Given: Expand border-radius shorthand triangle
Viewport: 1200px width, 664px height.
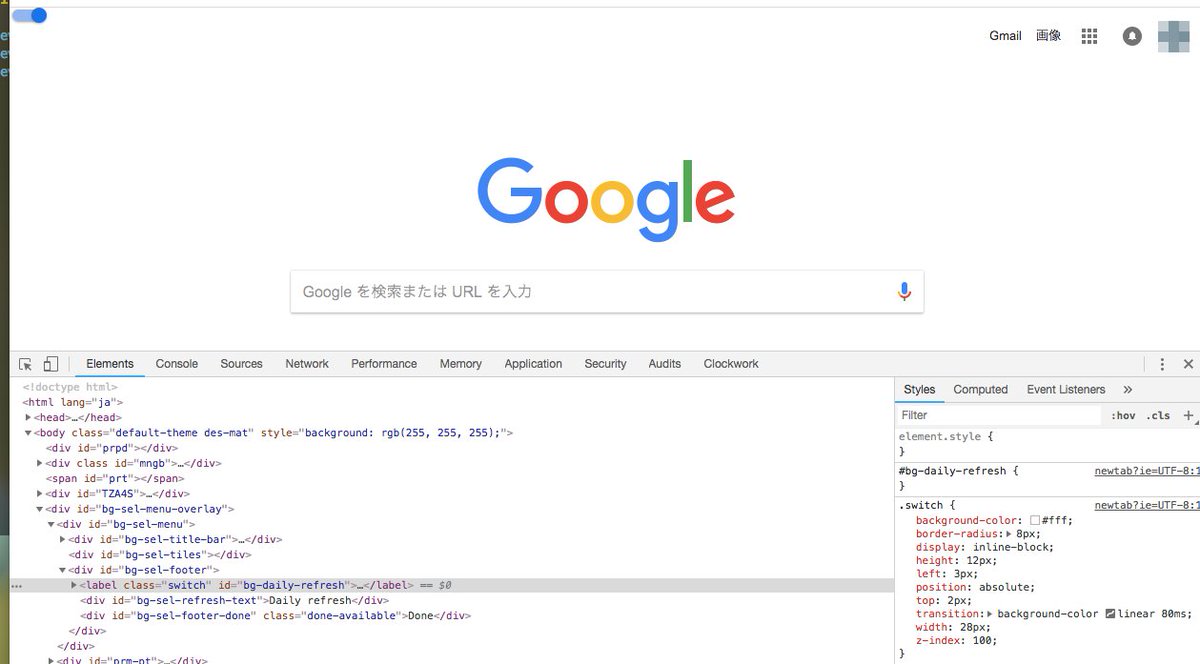Looking at the screenshot, I should pyautogui.click(x=1008, y=534).
